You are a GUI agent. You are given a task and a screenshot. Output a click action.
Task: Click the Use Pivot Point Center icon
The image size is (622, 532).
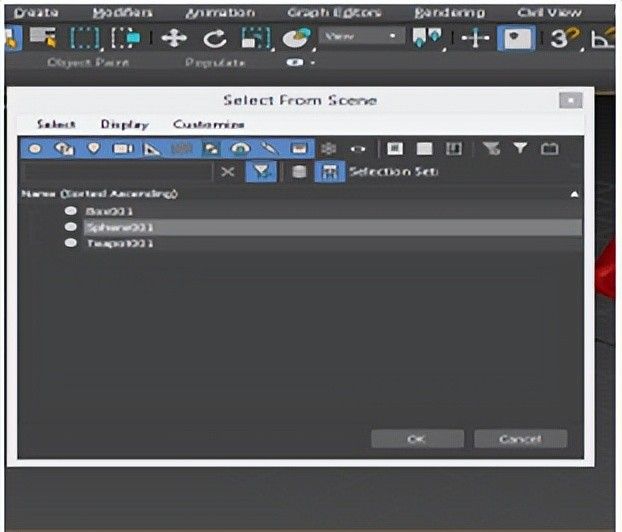click(x=427, y=38)
